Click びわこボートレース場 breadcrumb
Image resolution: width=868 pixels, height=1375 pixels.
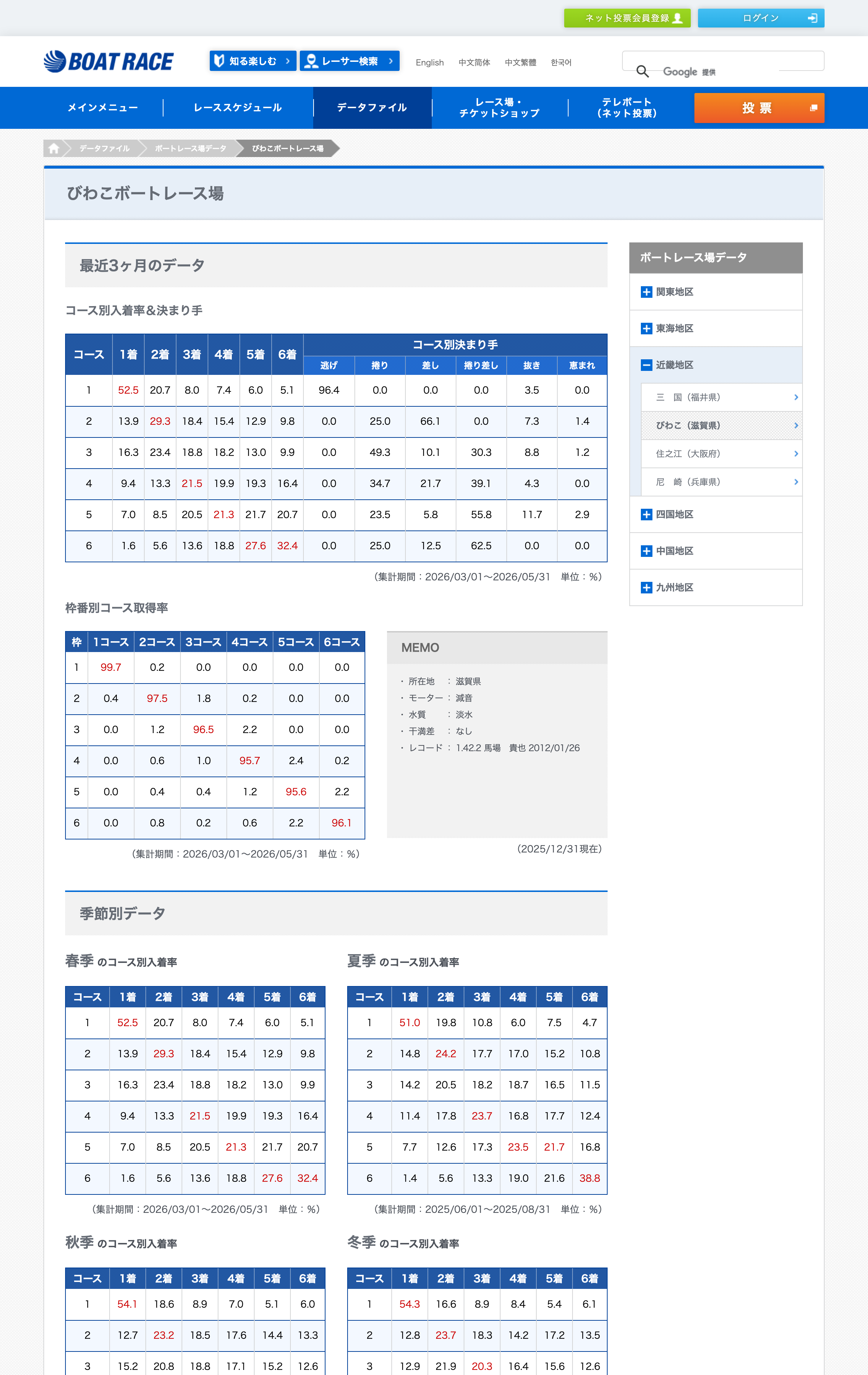pyautogui.click(x=288, y=148)
